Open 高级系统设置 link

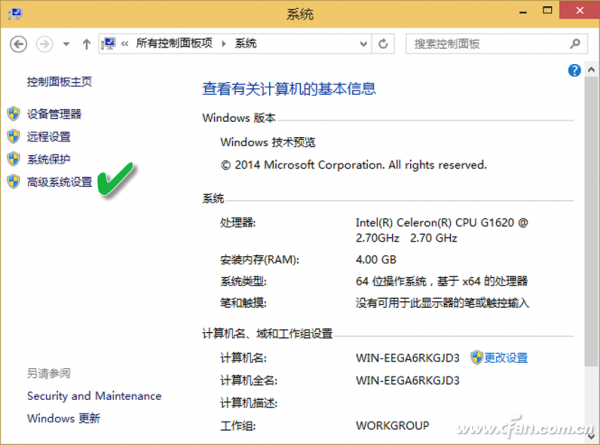coord(59,182)
